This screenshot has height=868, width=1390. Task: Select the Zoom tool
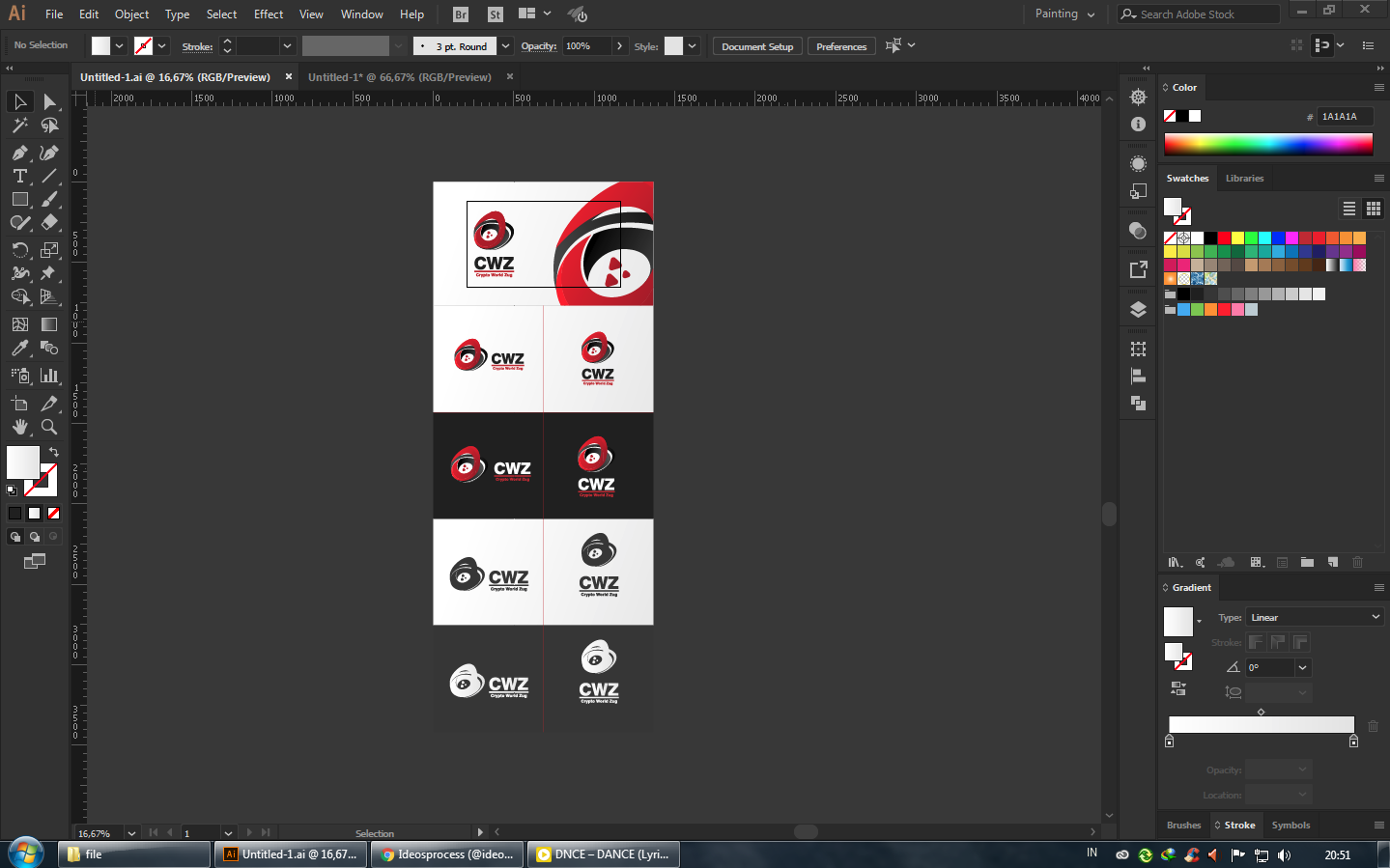49,427
